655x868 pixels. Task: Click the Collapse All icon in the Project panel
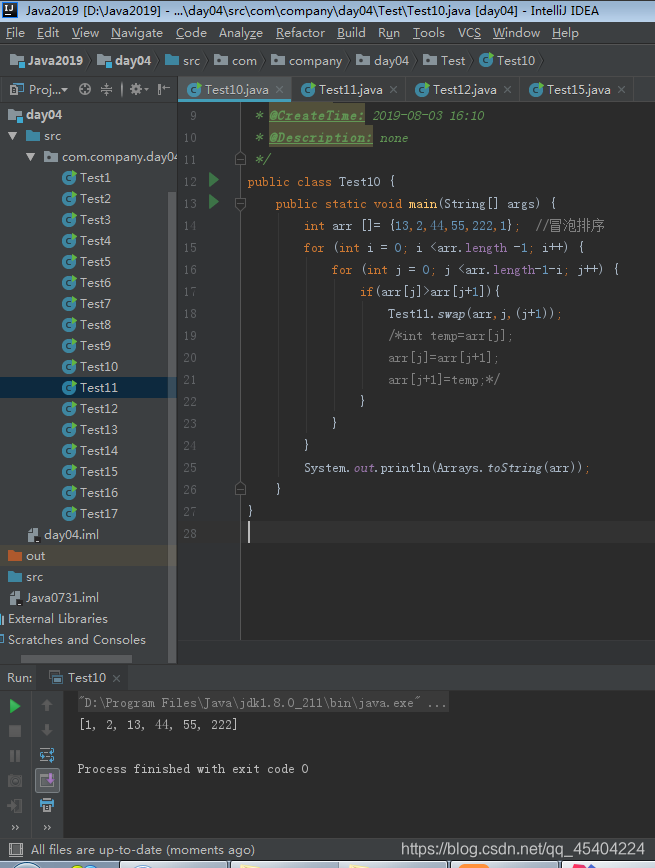click(x=106, y=89)
